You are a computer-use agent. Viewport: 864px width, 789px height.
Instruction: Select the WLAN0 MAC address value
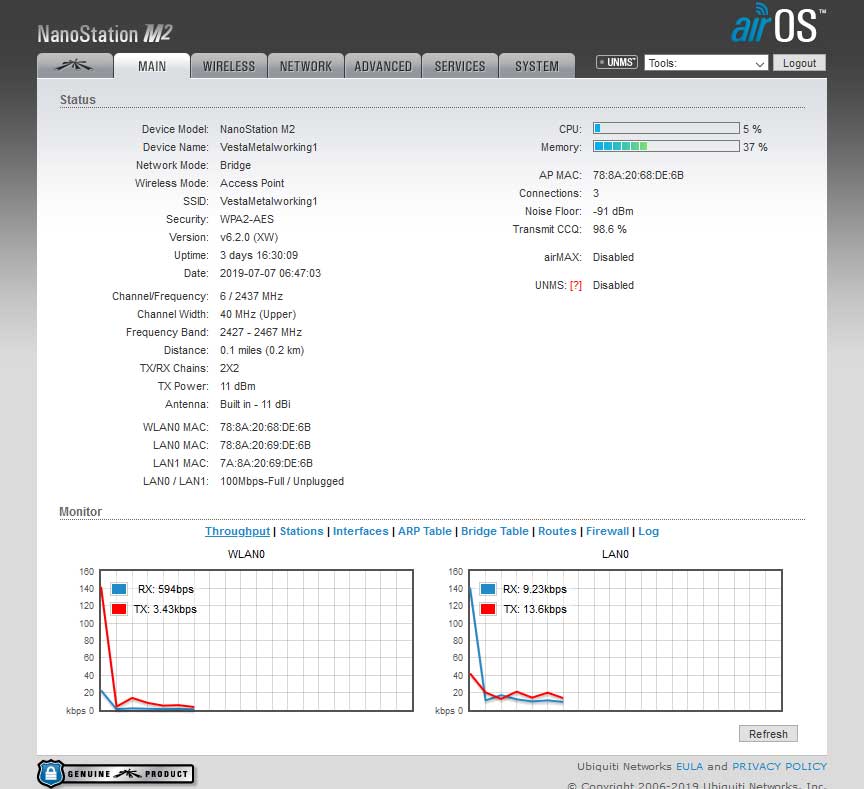coord(265,427)
